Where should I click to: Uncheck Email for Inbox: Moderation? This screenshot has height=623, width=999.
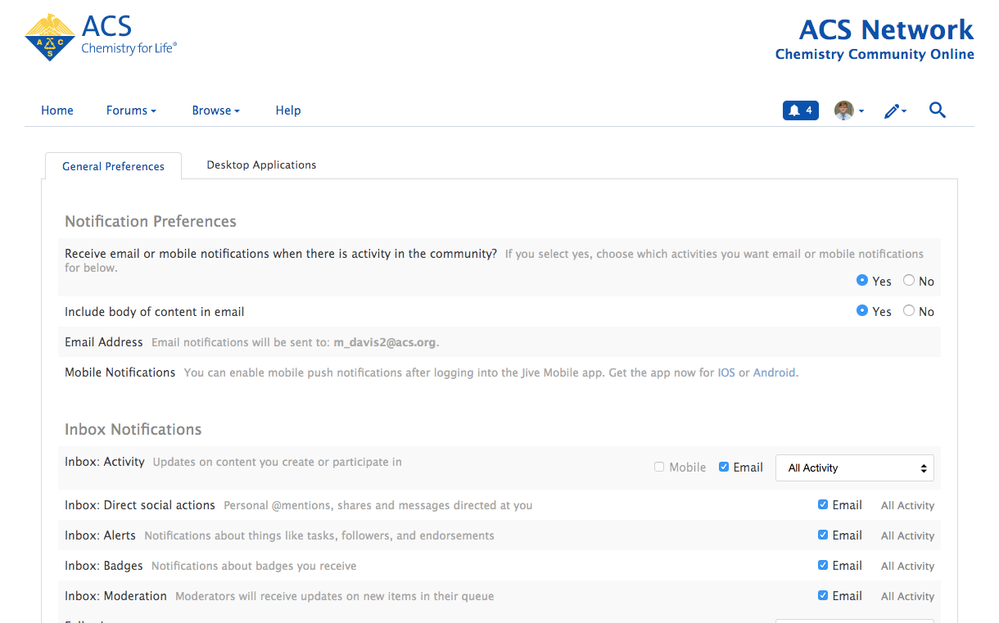[823, 595]
